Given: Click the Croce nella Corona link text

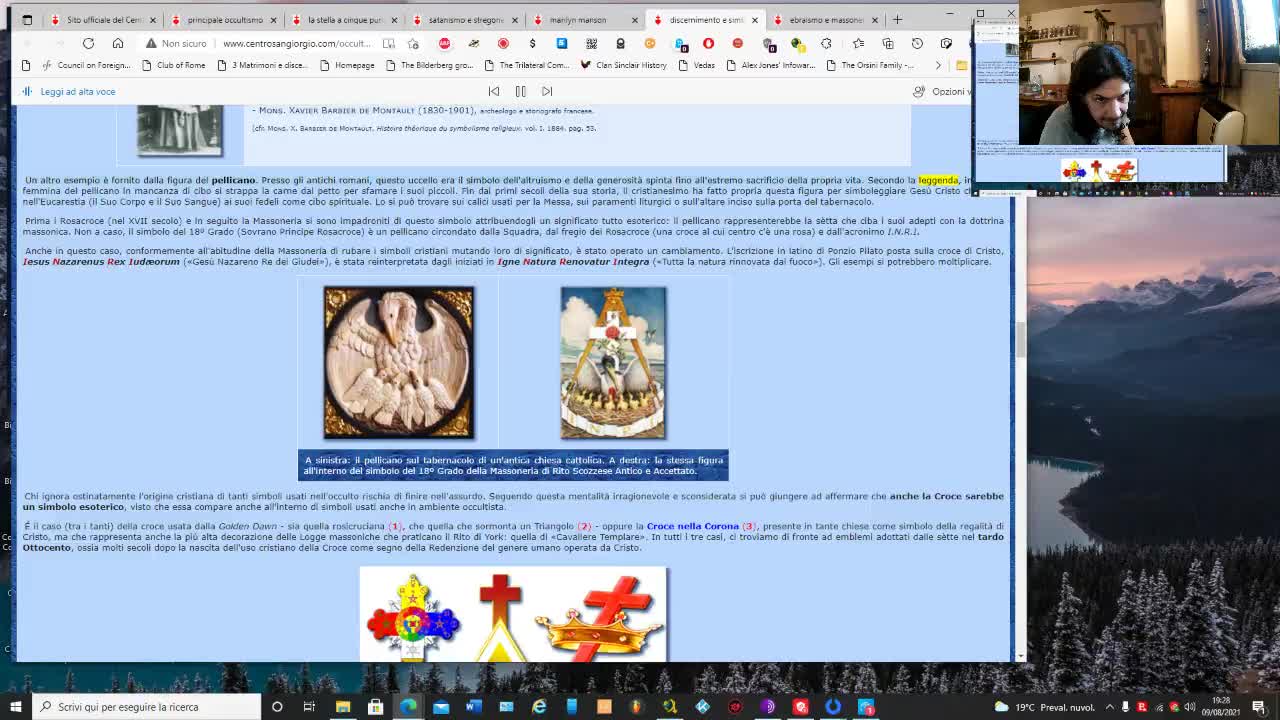Looking at the screenshot, I should coord(692,526).
